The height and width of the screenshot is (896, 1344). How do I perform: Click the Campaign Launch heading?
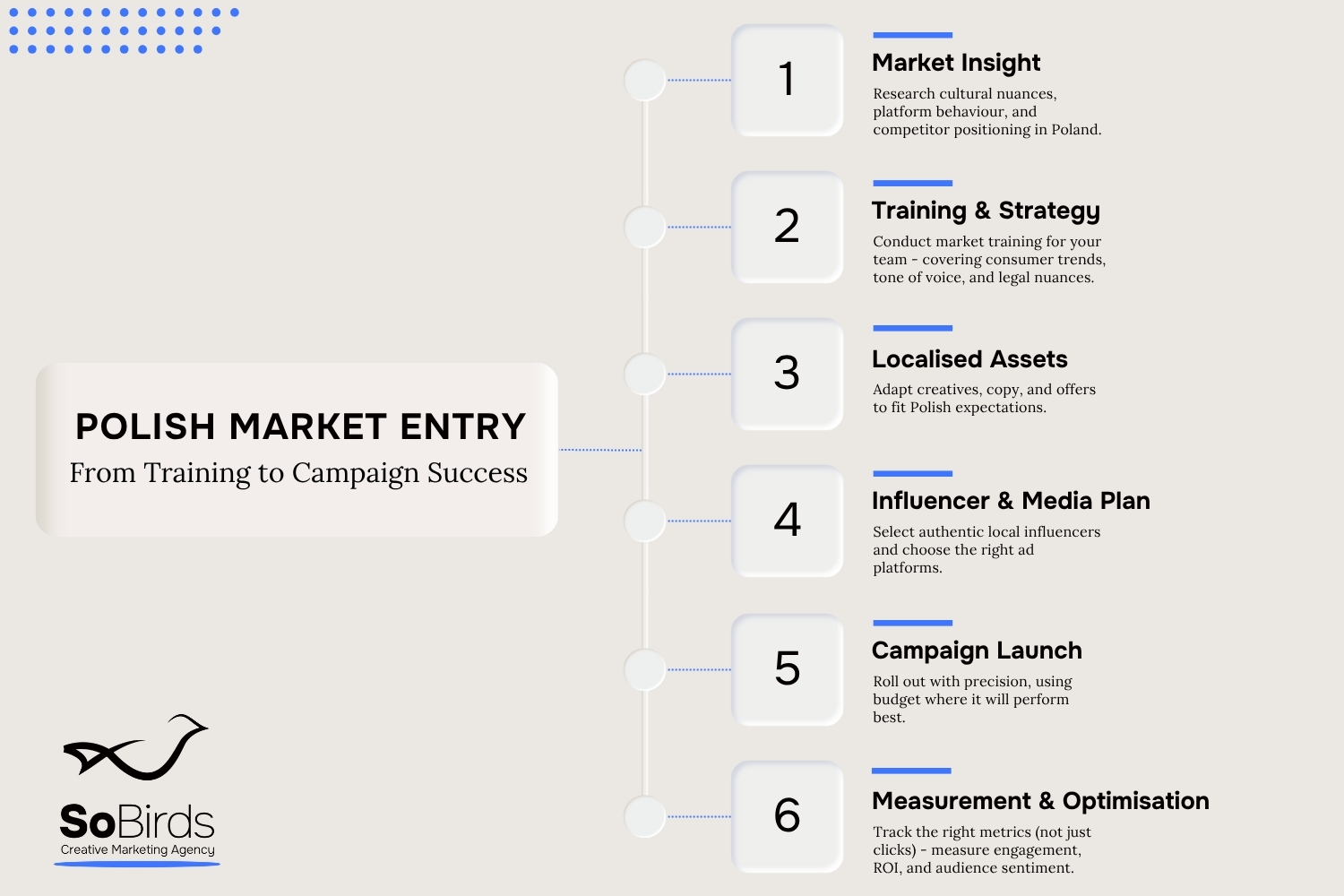click(x=977, y=650)
